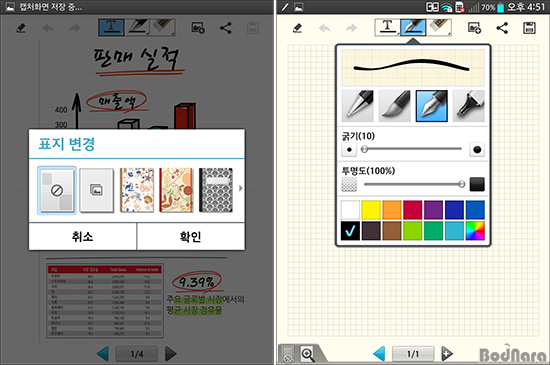The width and height of the screenshot is (550, 365).
Task: Tap the Wi-Fi status icon
Action: (x=447, y=7)
